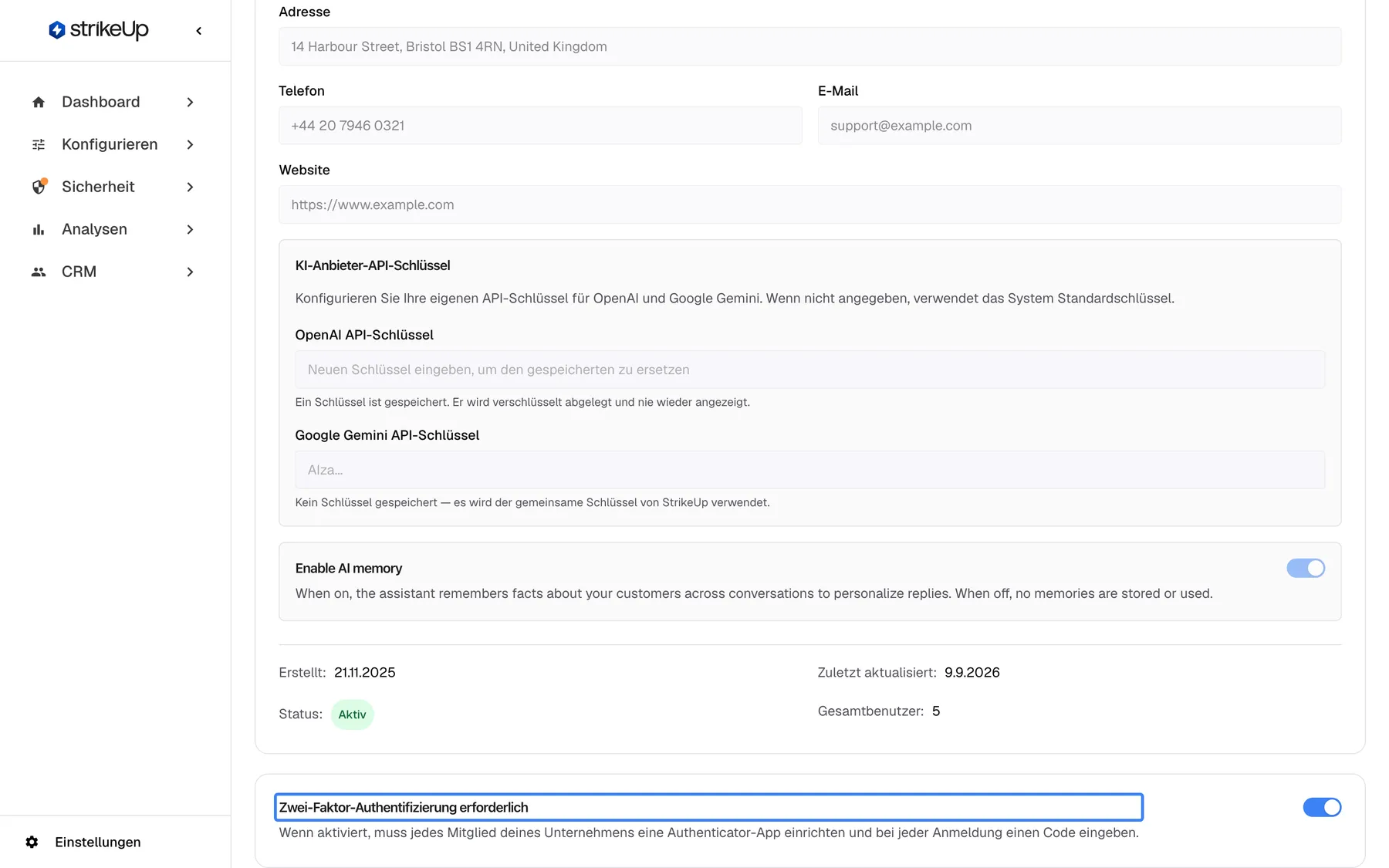Focus the Google Gemini API-Schlüssel field
Image resolution: width=1389 pixels, height=868 pixels.
(x=809, y=470)
